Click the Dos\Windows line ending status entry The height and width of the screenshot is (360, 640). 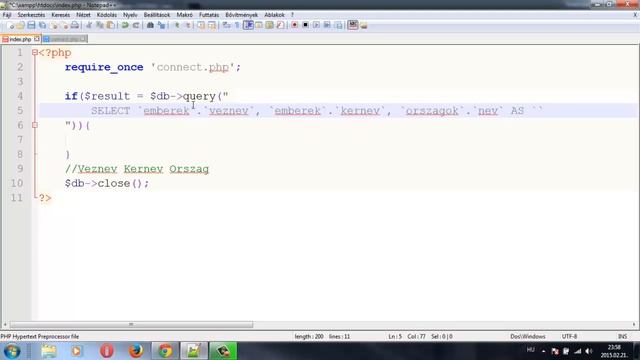[x=528, y=336]
